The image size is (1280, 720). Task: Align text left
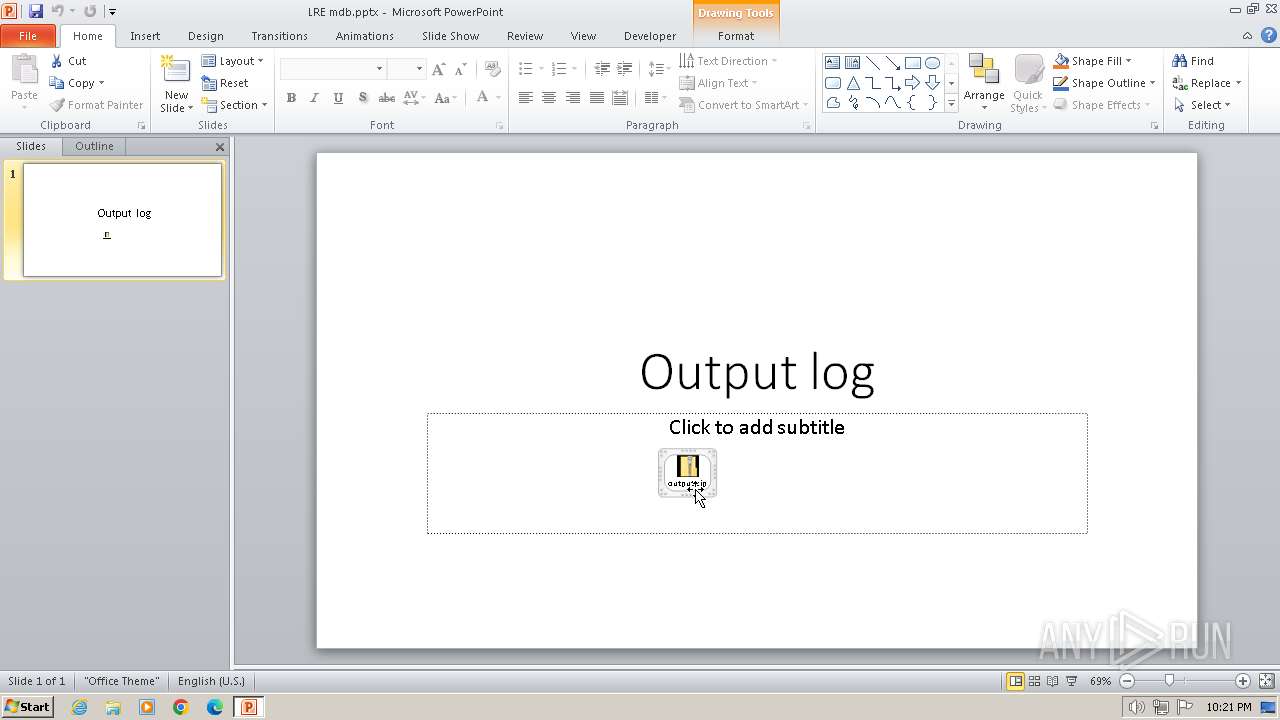tap(525, 98)
